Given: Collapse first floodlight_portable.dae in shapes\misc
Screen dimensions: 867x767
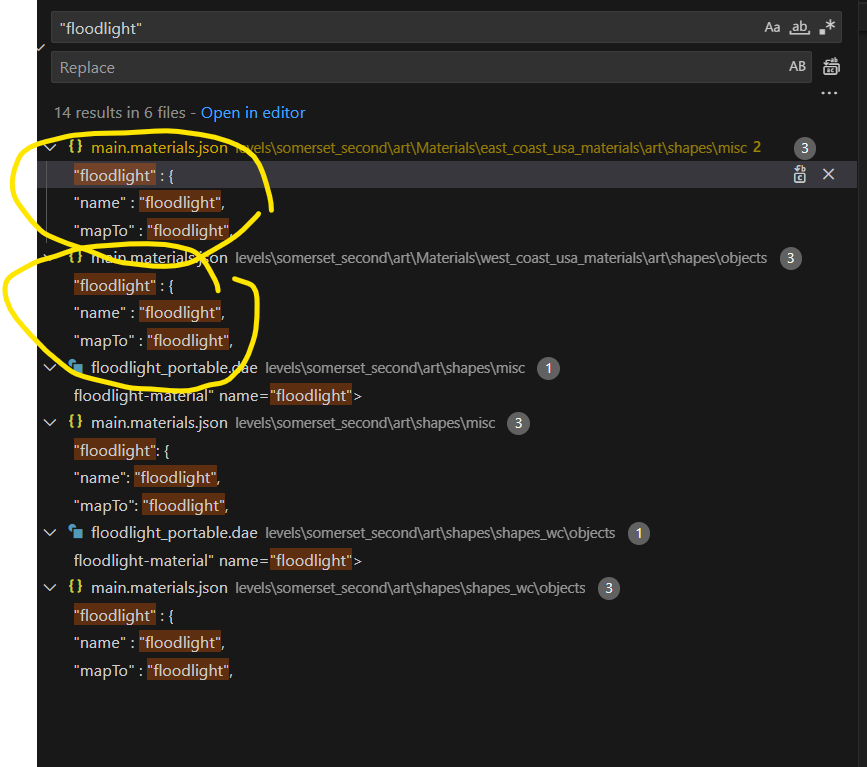Looking at the screenshot, I should coord(50,368).
